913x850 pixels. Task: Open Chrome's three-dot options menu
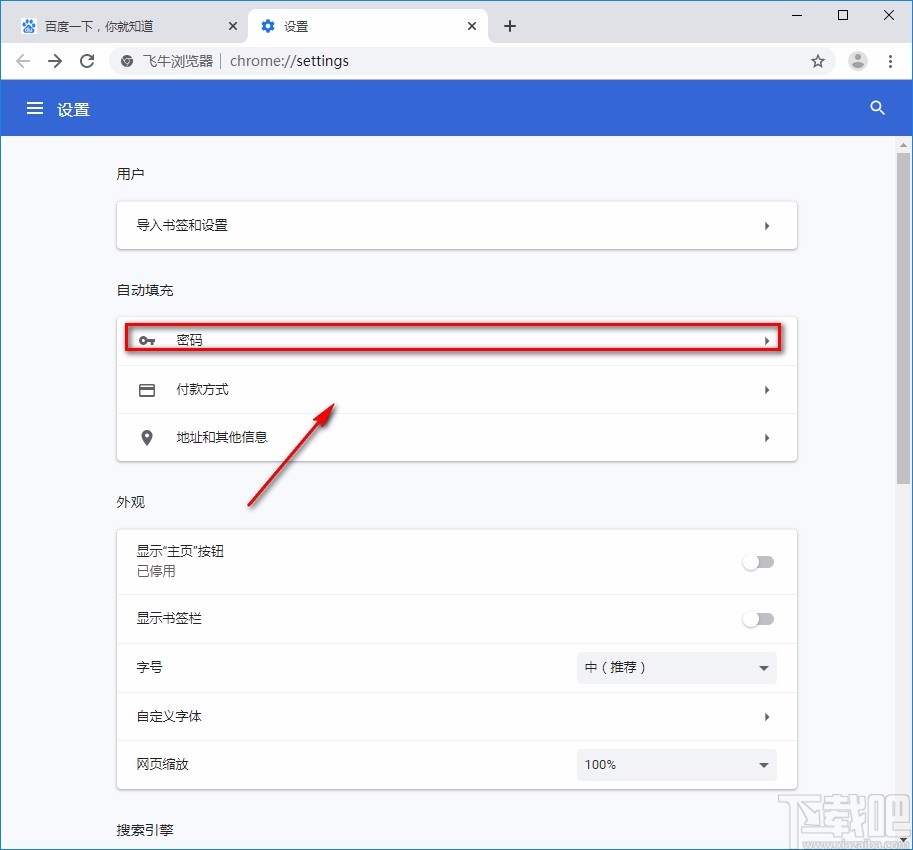click(x=892, y=61)
